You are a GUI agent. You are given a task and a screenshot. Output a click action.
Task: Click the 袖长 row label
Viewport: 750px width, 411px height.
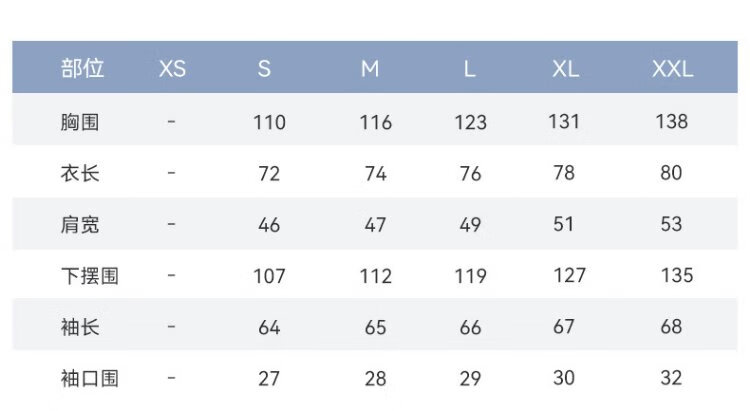[80, 327]
